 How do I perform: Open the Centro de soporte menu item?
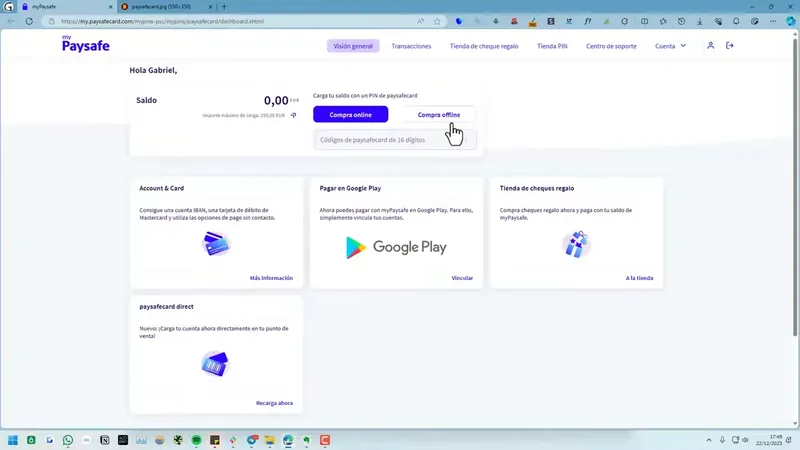click(x=611, y=46)
